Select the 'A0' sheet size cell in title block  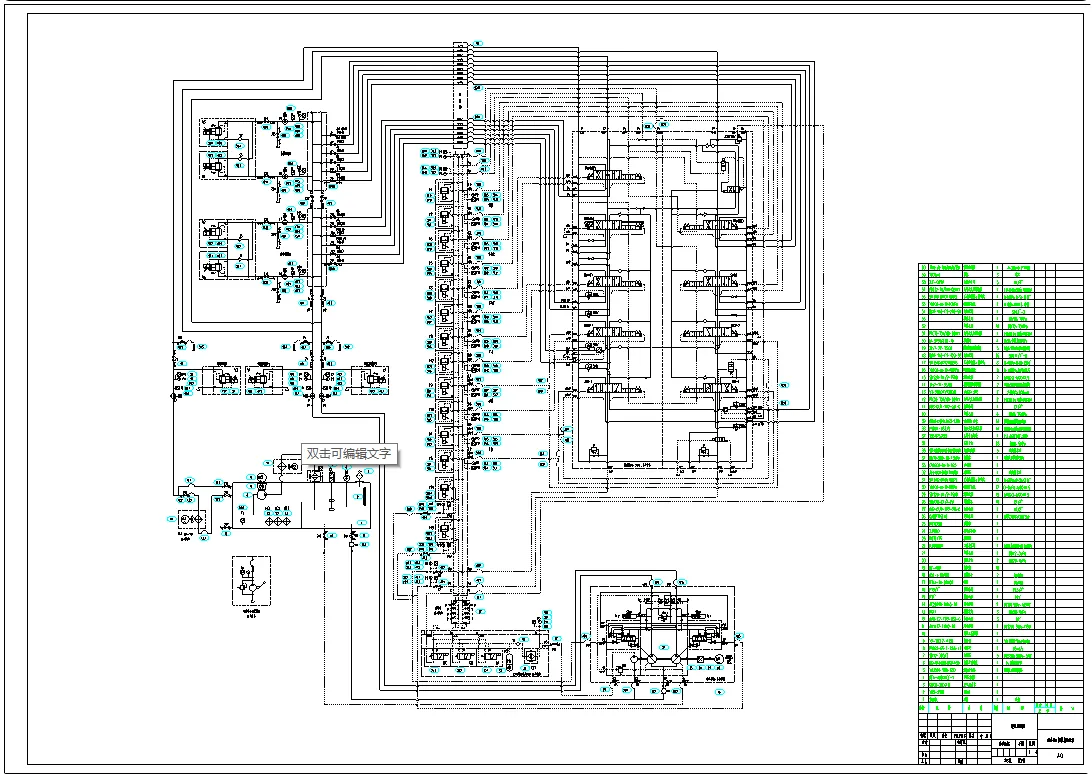[x=1061, y=755]
